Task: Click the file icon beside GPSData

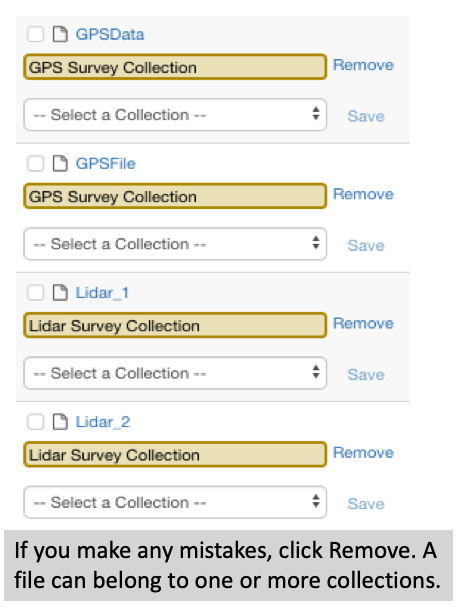Action: 60,34
